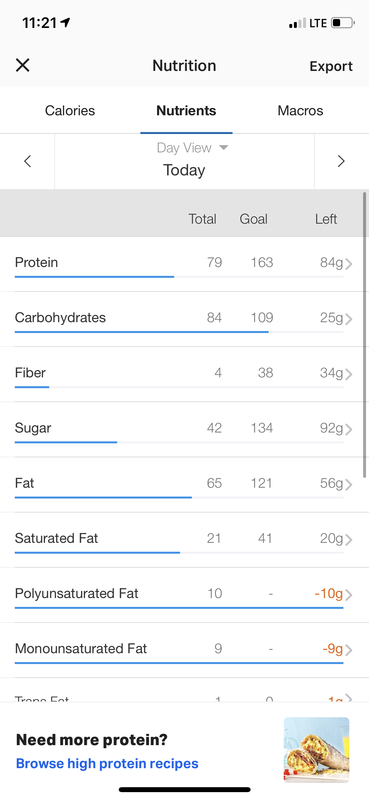
Task: Open Fat details chevron
Action: [349, 484]
